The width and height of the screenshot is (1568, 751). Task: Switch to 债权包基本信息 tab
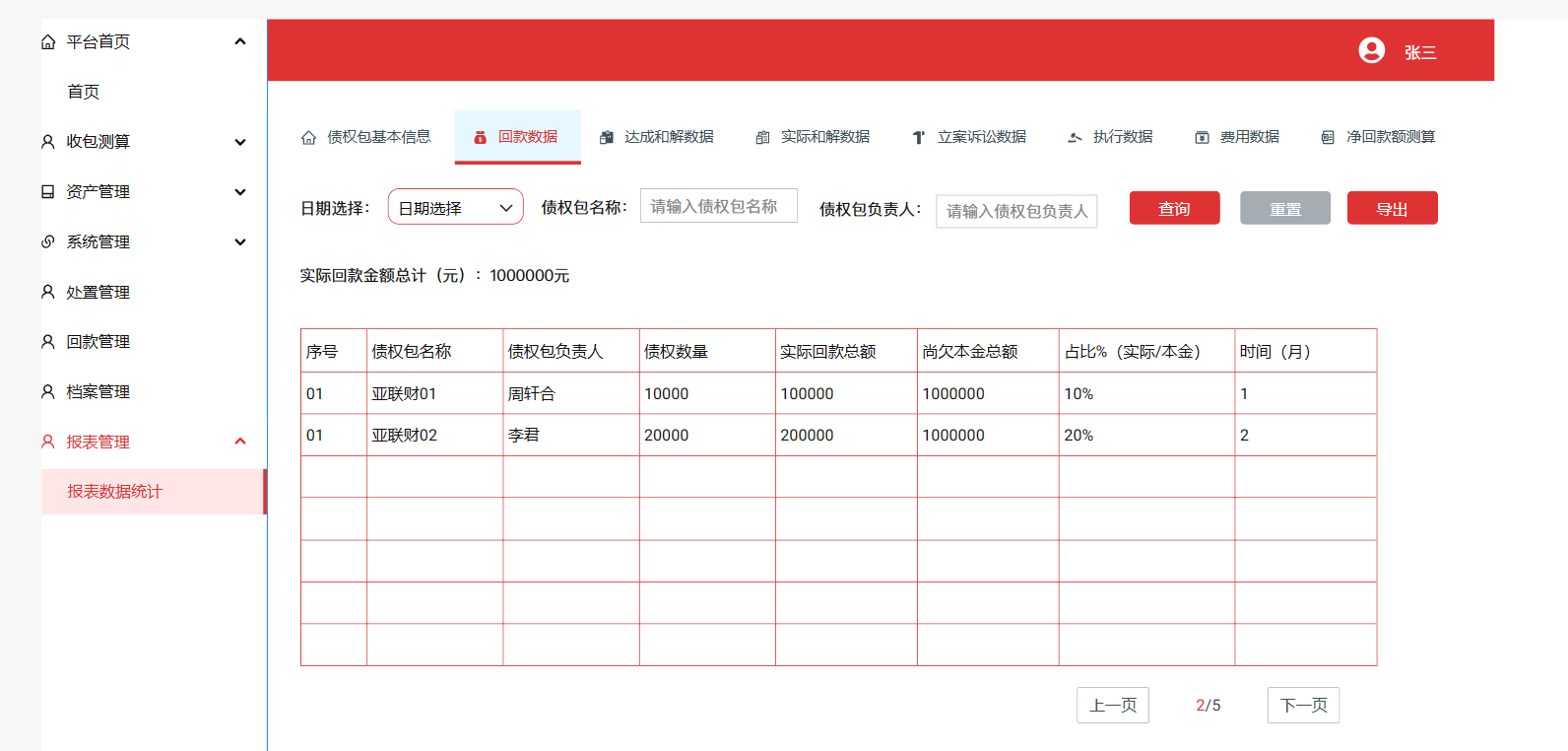365,137
